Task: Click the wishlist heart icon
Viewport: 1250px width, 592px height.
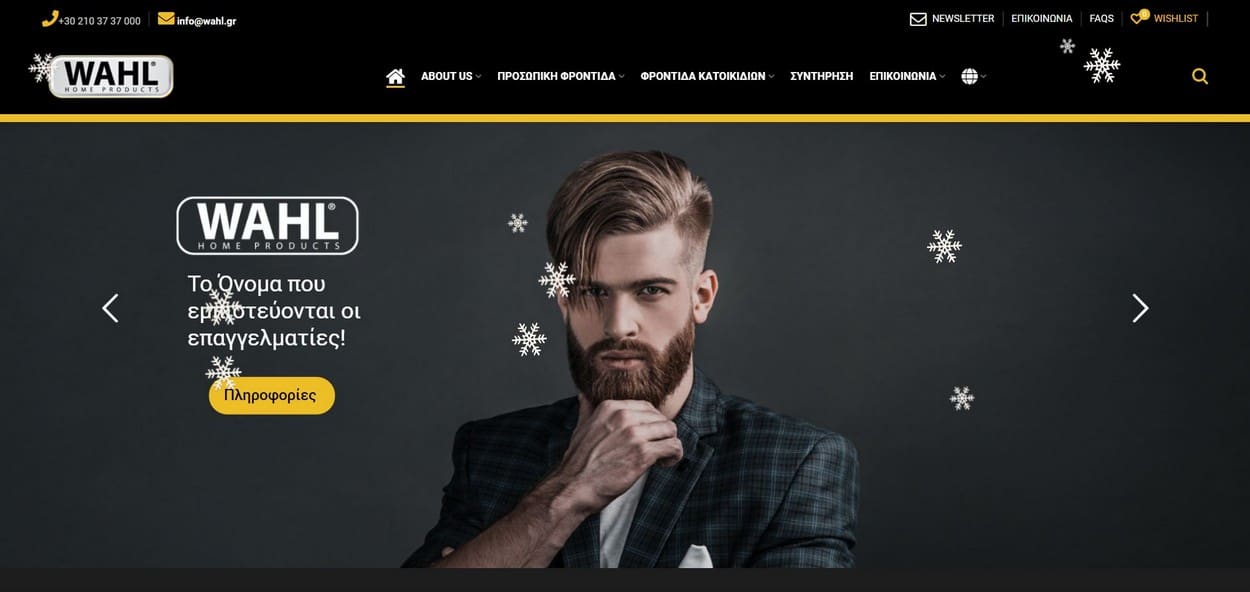Action: pos(1137,18)
